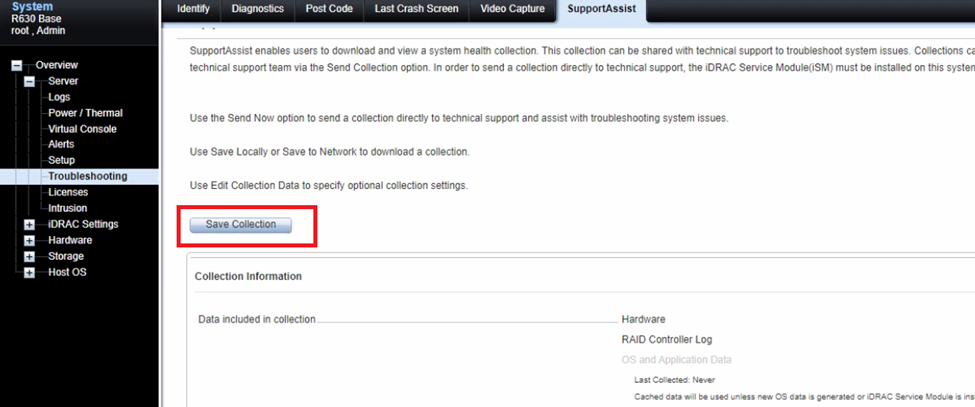This screenshot has width=975, height=407.
Task: Open the Alerts page
Action: pos(61,144)
